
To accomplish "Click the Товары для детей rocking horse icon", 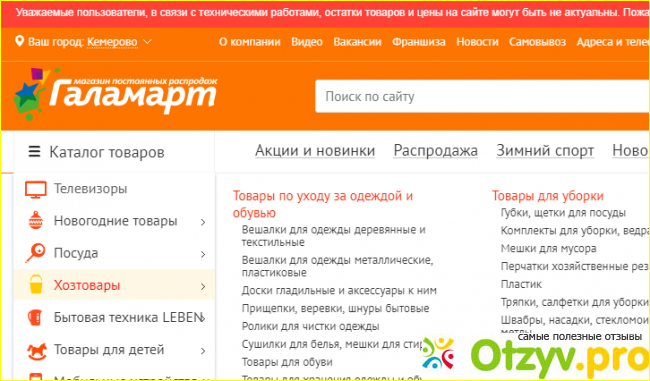I will pyautogui.click(x=36, y=351).
